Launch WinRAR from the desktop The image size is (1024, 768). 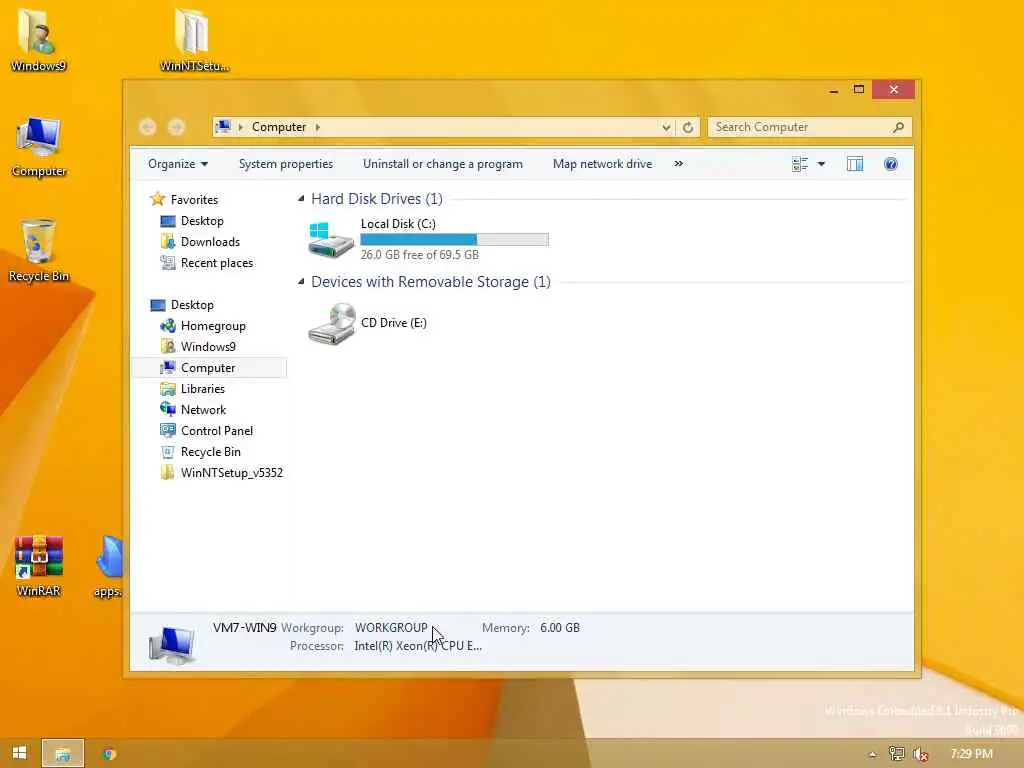[x=39, y=566]
